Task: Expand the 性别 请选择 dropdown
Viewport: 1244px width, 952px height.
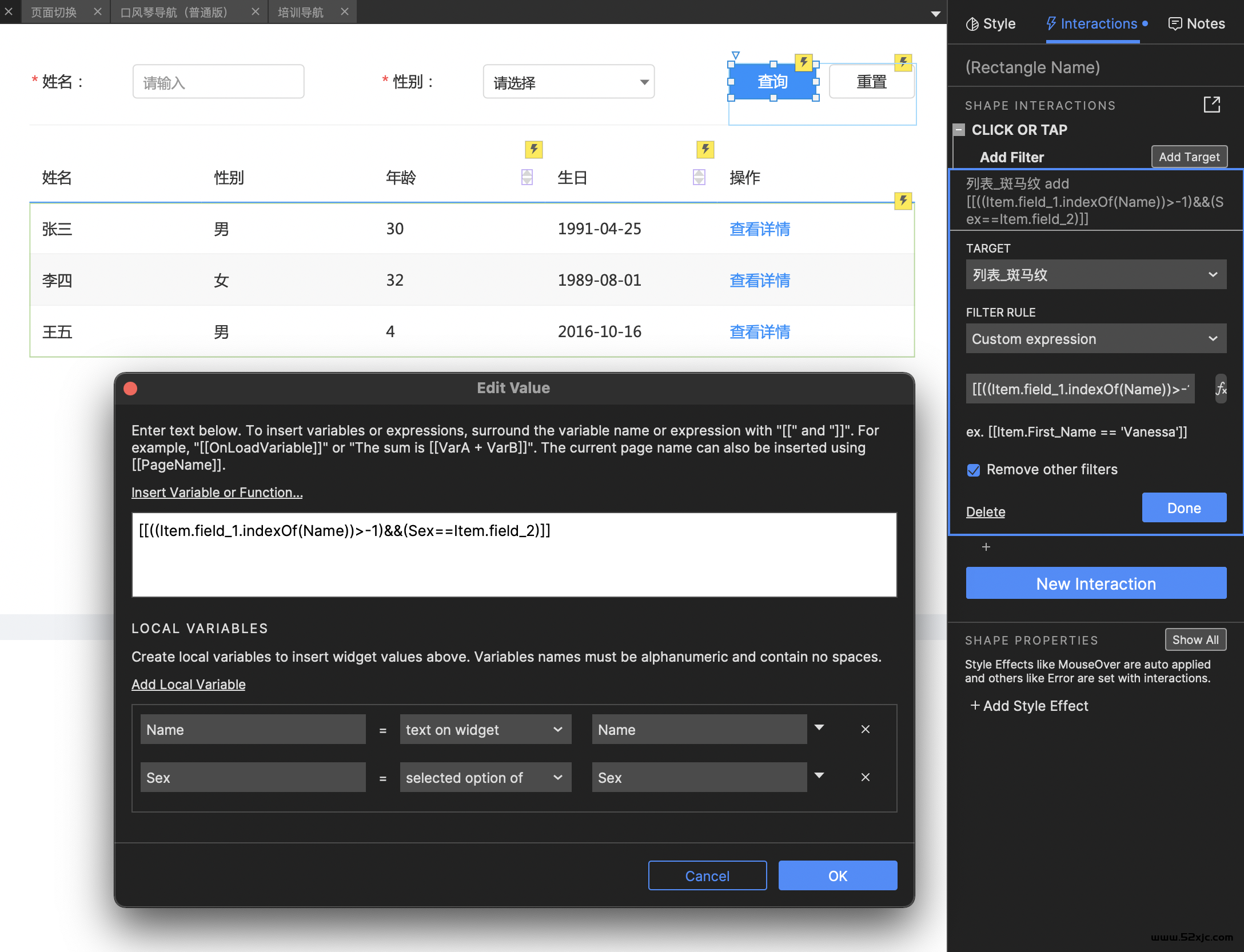Action: 568,82
